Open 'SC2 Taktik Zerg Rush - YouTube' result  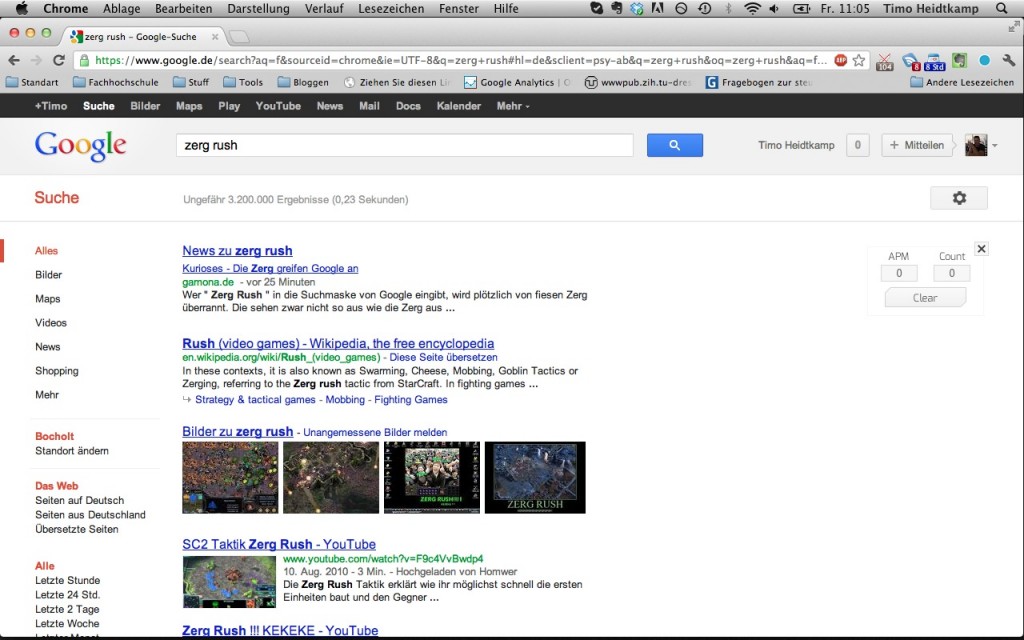pyautogui.click(x=279, y=544)
